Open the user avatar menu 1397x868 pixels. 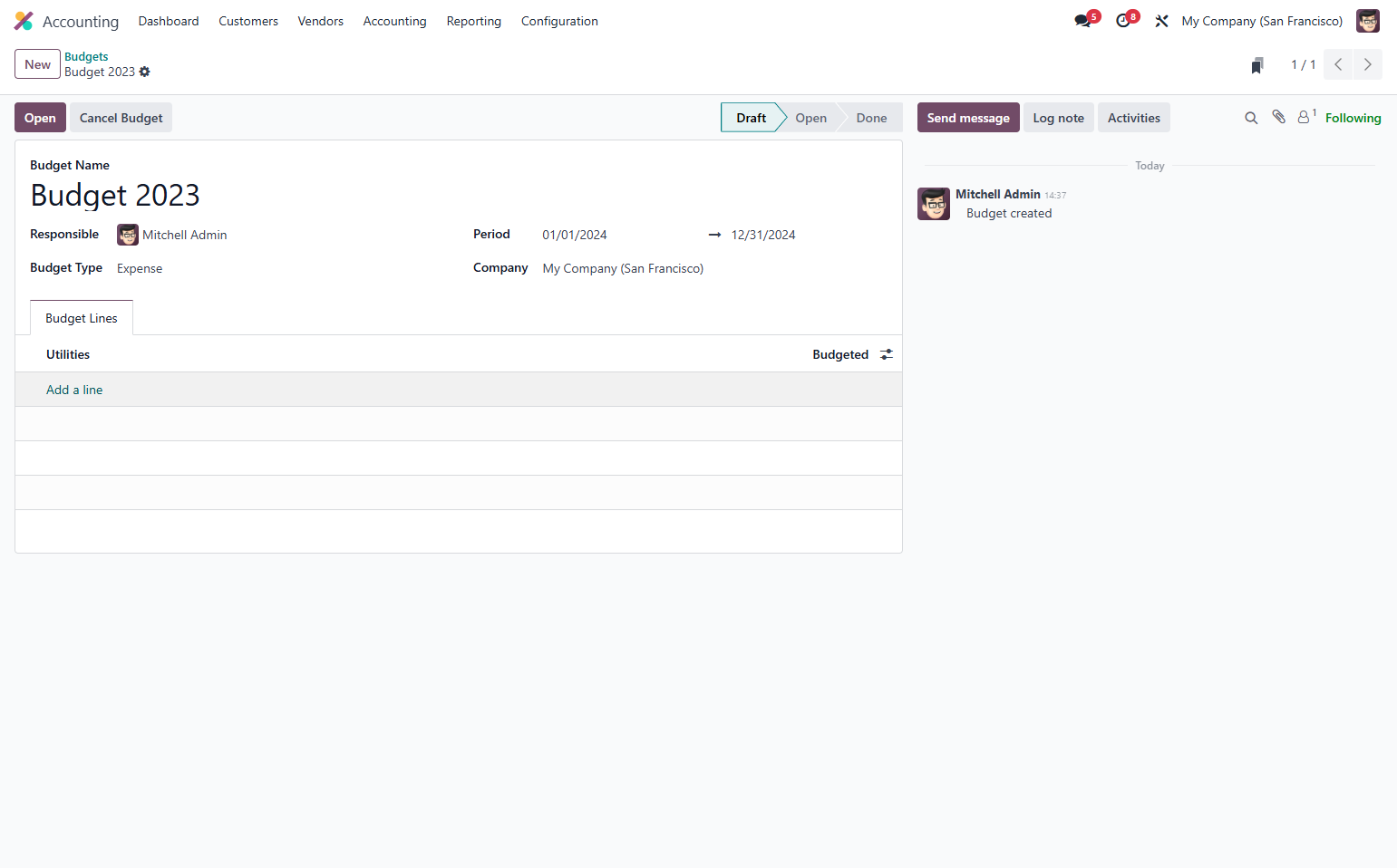point(1367,21)
